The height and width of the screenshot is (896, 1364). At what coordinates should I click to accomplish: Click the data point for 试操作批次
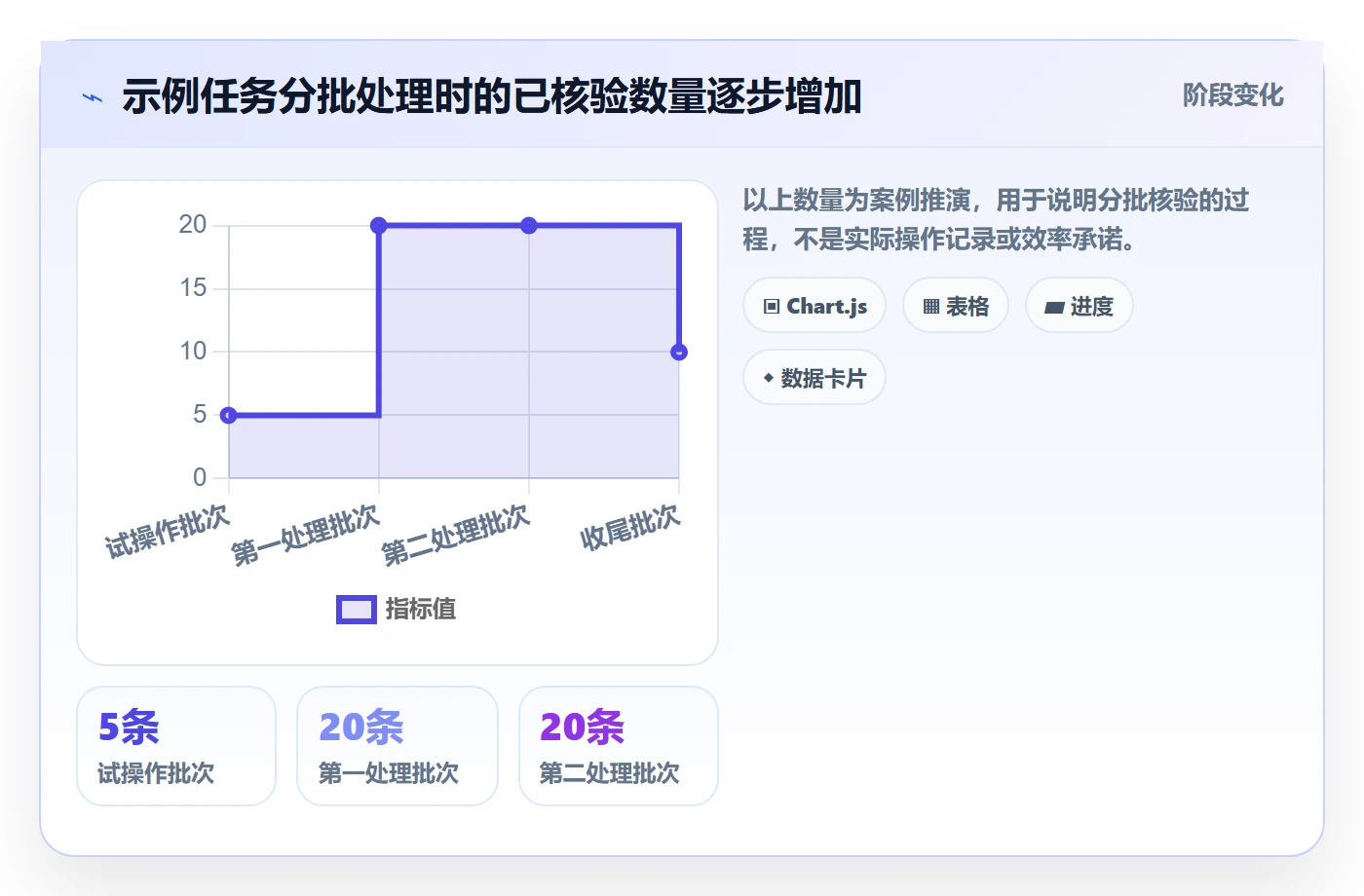pyautogui.click(x=229, y=416)
